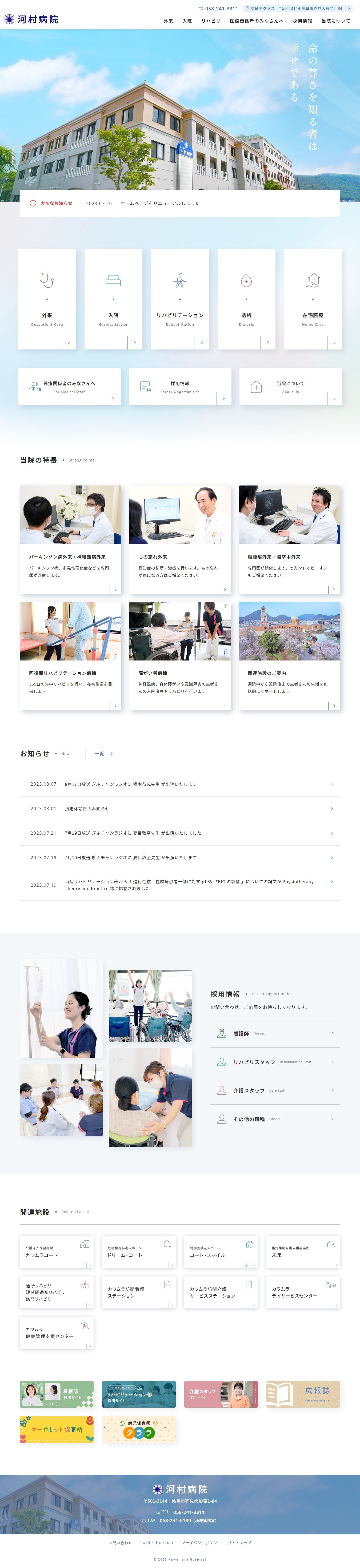Click the 河村病院 logo in the header

click(32, 19)
